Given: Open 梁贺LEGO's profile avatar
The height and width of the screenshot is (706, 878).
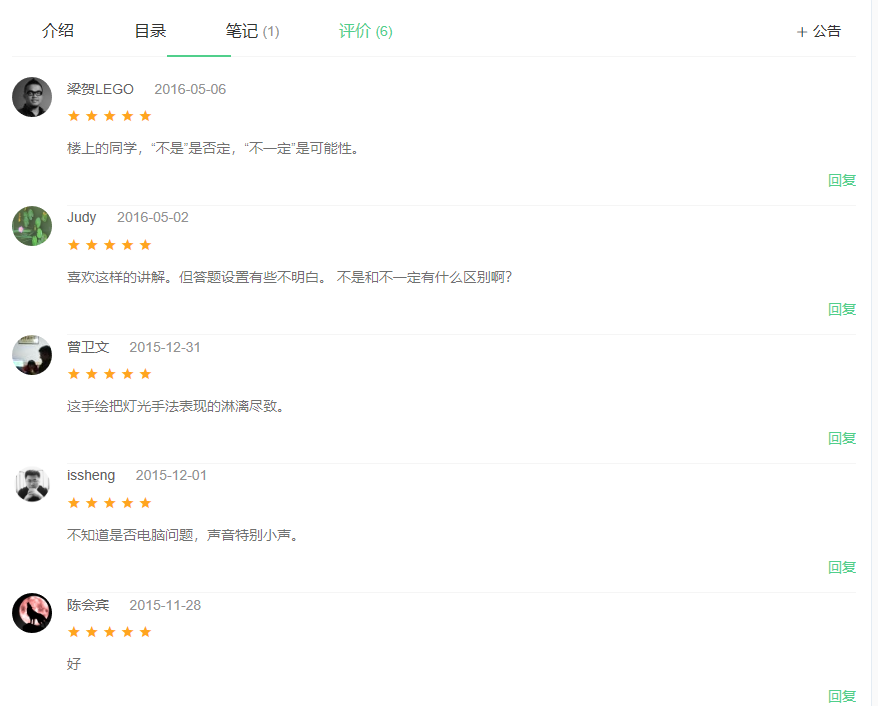Looking at the screenshot, I should click(x=32, y=97).
